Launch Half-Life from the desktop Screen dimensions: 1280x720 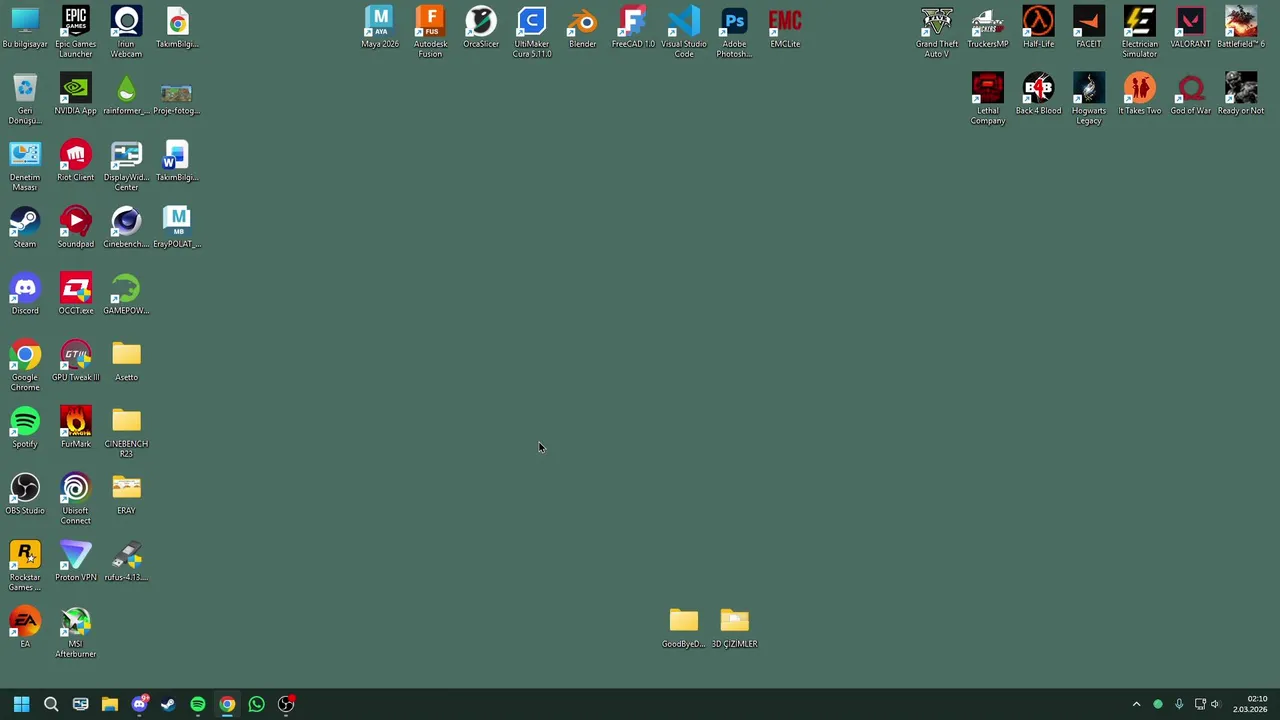tap(1038, 27)
